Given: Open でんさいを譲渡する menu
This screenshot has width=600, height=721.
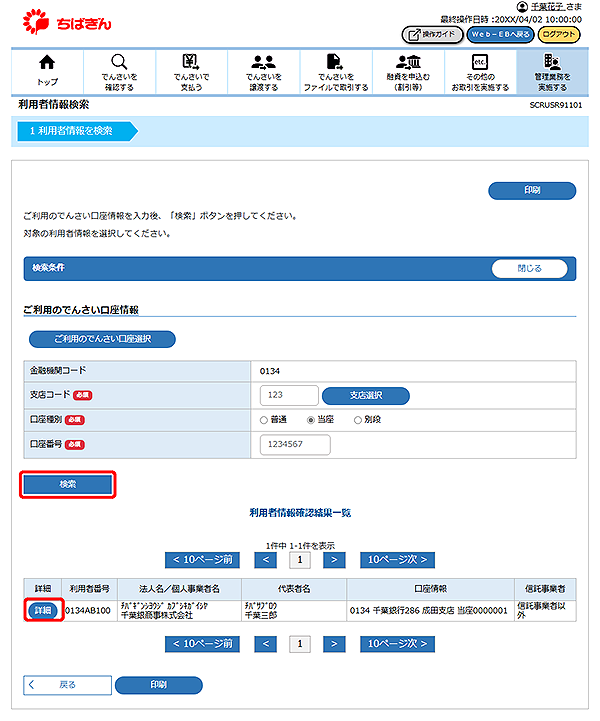Looking at the screenshot, I should pyautogui.click(x=263, y=71).
